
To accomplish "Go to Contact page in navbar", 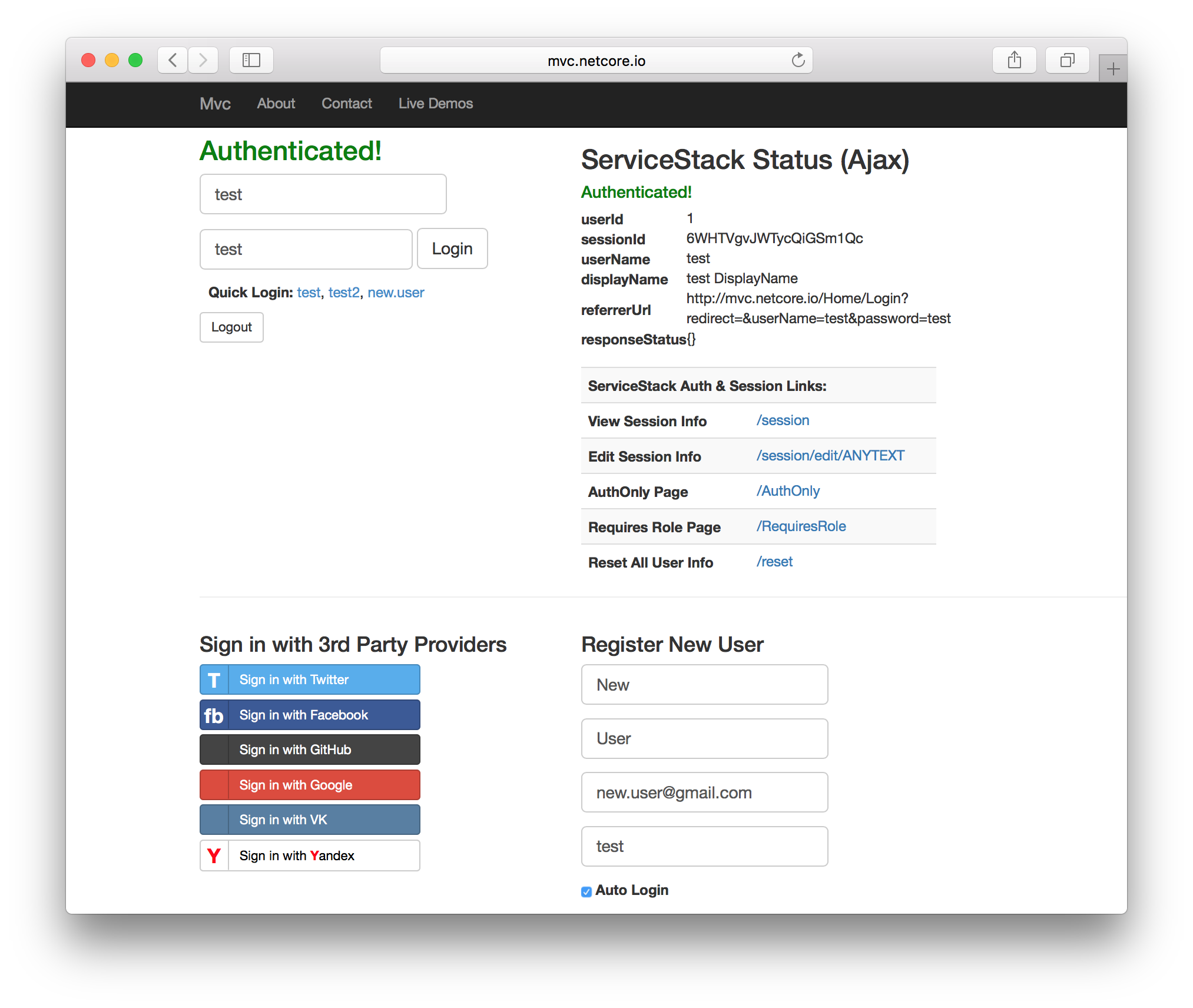I will pos(346,104).
